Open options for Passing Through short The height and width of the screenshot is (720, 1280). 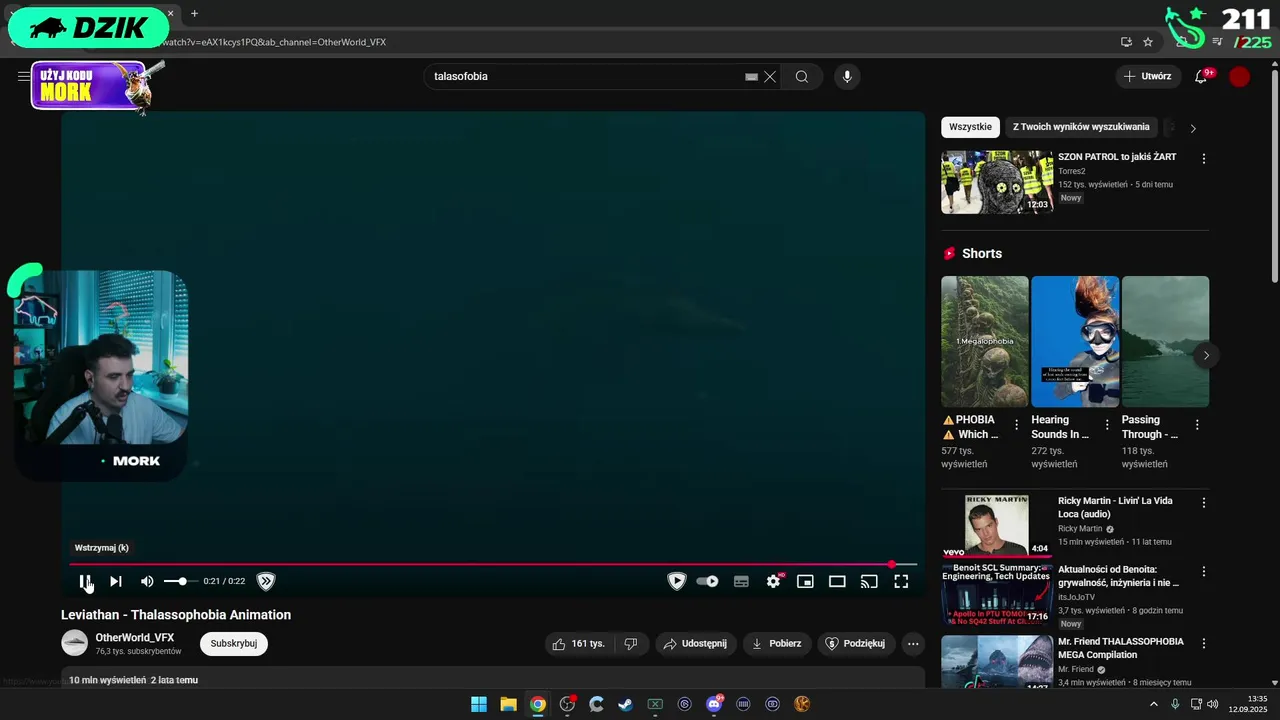pyautogui.click(x=1197, y=425)
